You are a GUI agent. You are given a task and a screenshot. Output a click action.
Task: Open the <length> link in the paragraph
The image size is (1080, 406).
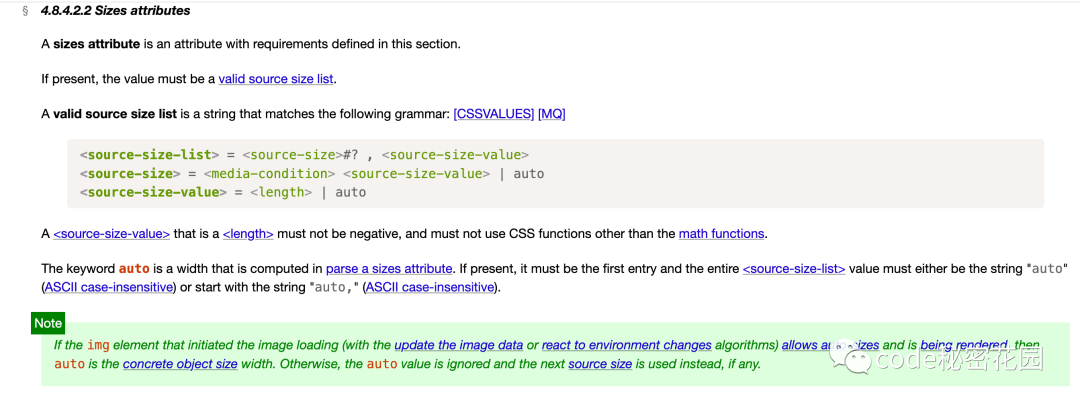click(248, 234)
